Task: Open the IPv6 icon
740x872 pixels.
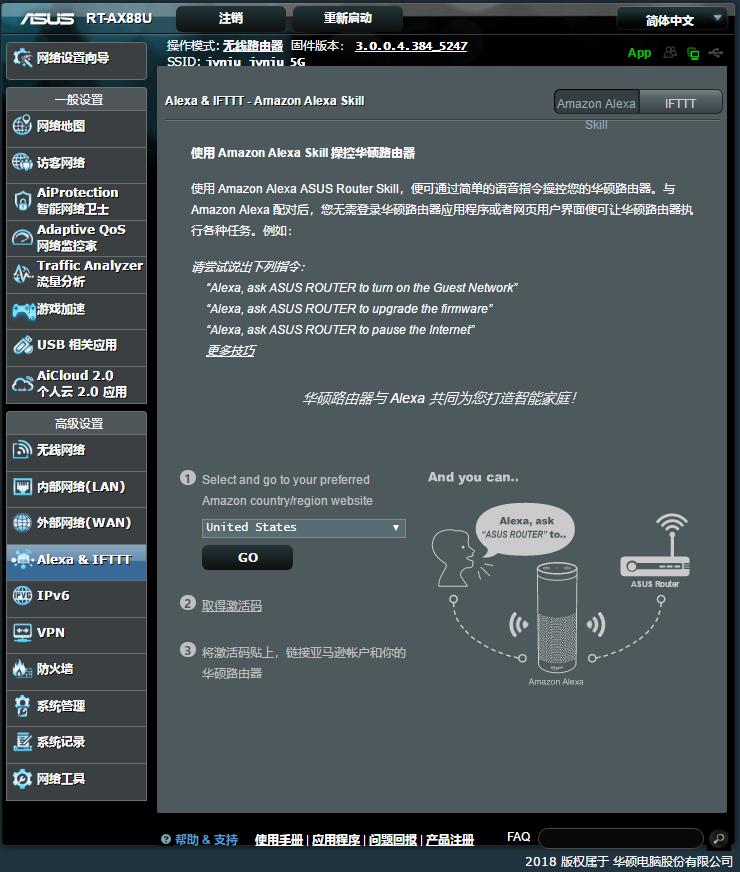Action: pos(22,596)
